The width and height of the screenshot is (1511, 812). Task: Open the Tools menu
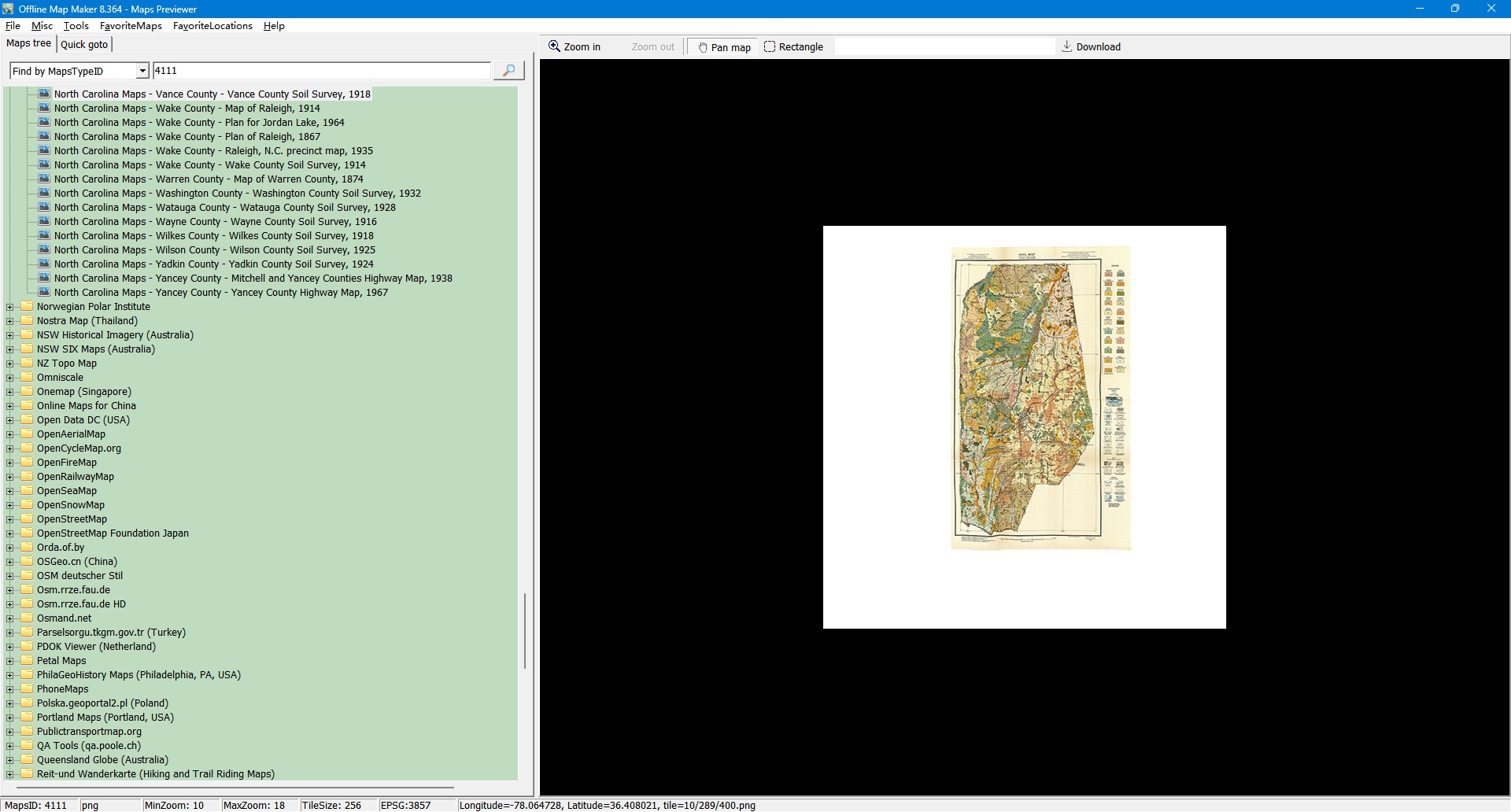coord(76,26)
